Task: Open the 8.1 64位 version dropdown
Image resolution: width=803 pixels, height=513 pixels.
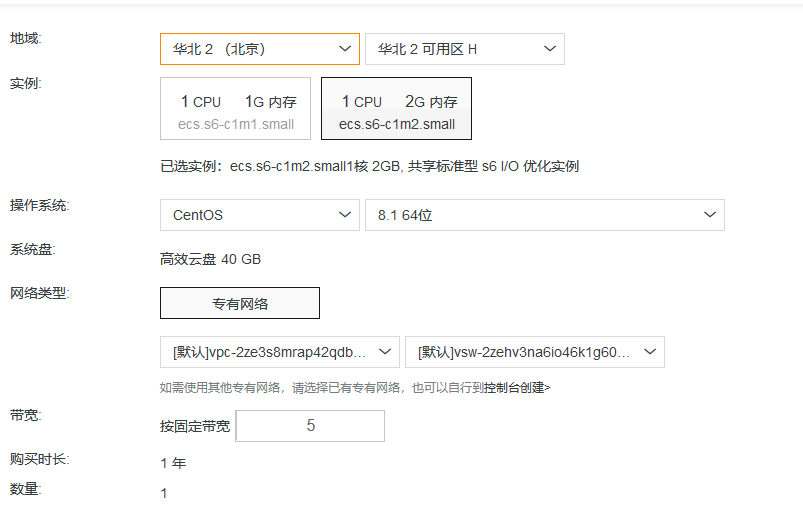Action: [544, 215]
